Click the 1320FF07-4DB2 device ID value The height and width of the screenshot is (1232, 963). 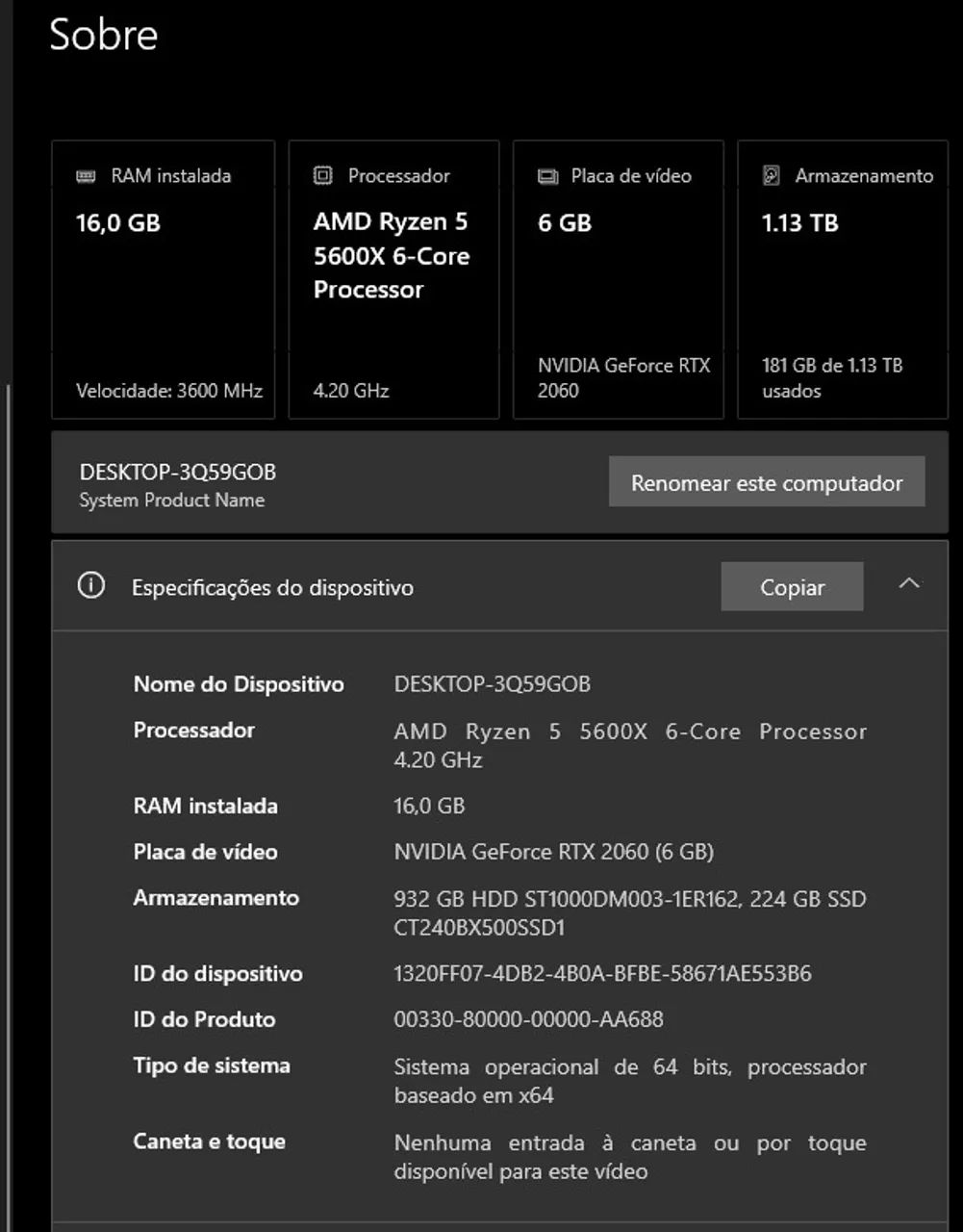(603, 973)
